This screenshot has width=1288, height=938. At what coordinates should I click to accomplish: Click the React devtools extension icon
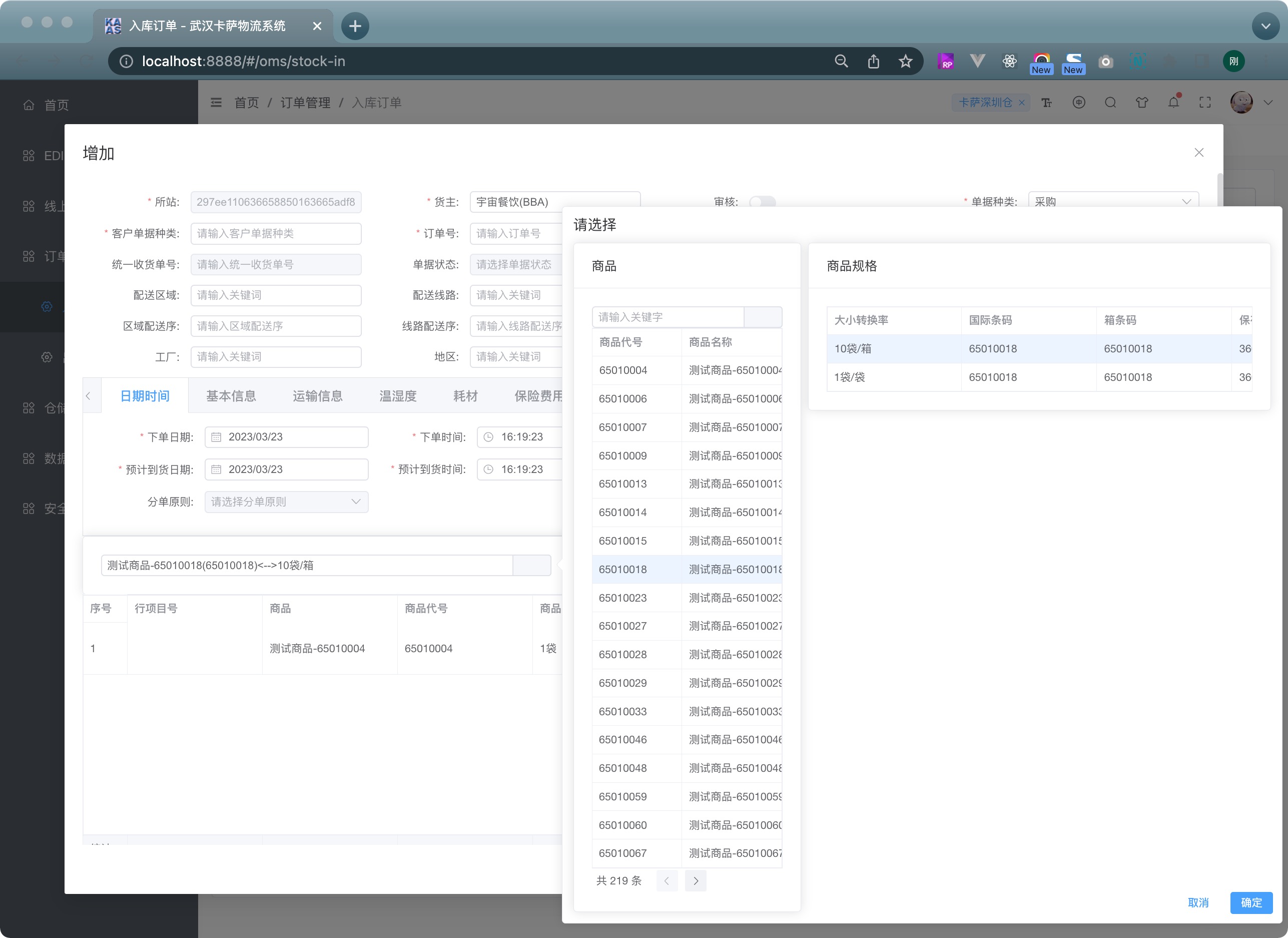(x=1009, y=62)
